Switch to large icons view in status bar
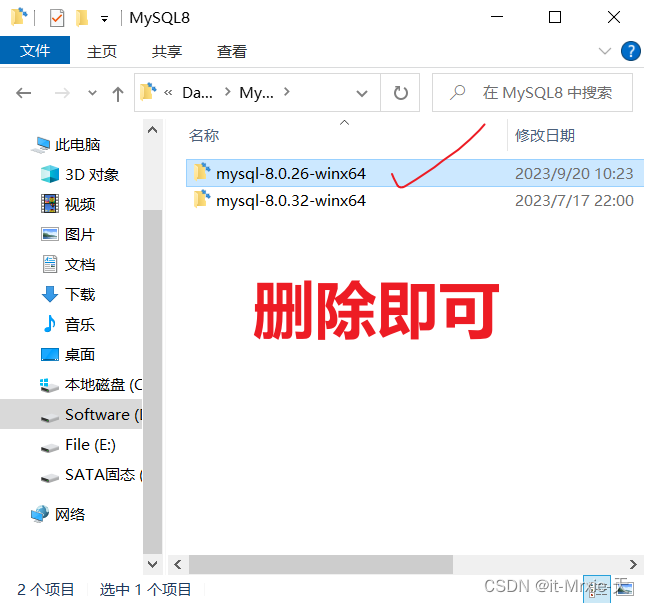Image resolution: width=645 pixels, height=603 pixels. point(624,589)
